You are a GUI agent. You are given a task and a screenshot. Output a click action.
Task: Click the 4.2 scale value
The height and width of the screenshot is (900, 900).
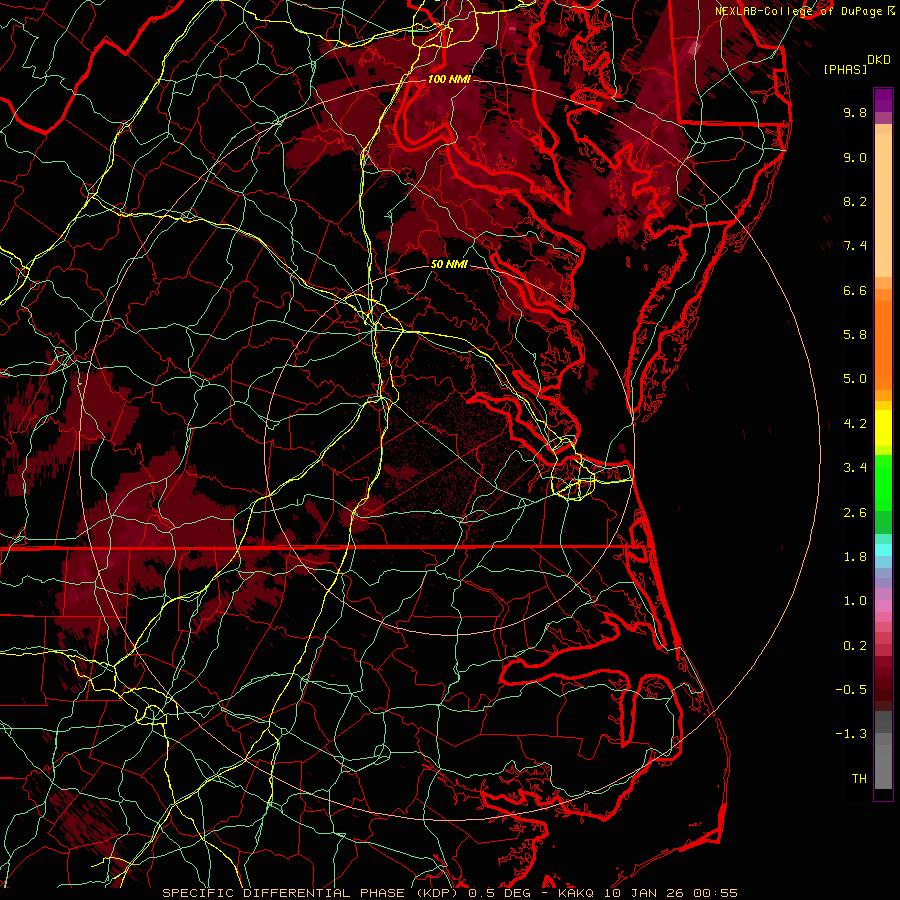tap(855, 424)
